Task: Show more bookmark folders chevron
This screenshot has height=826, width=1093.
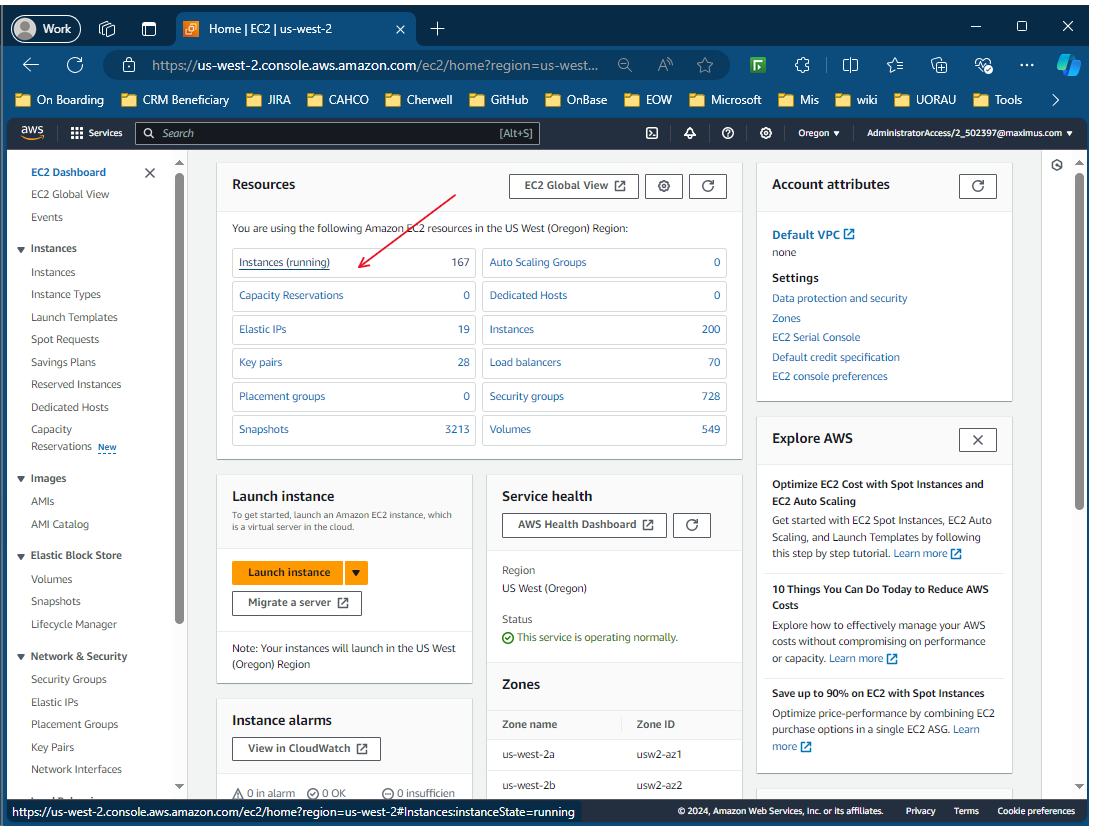Action: point(1055,100)
